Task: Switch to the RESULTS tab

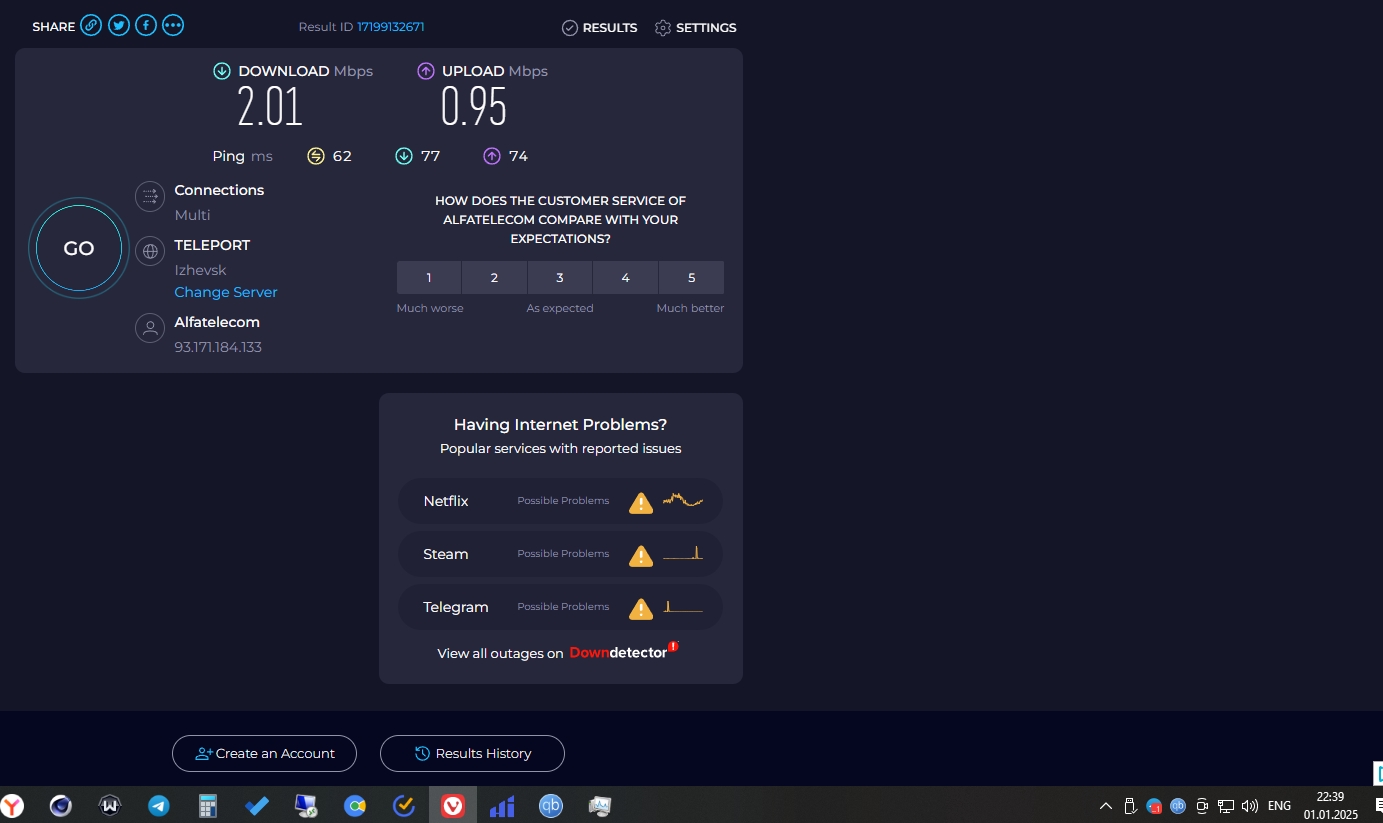Action: click(x=599, y=28)
